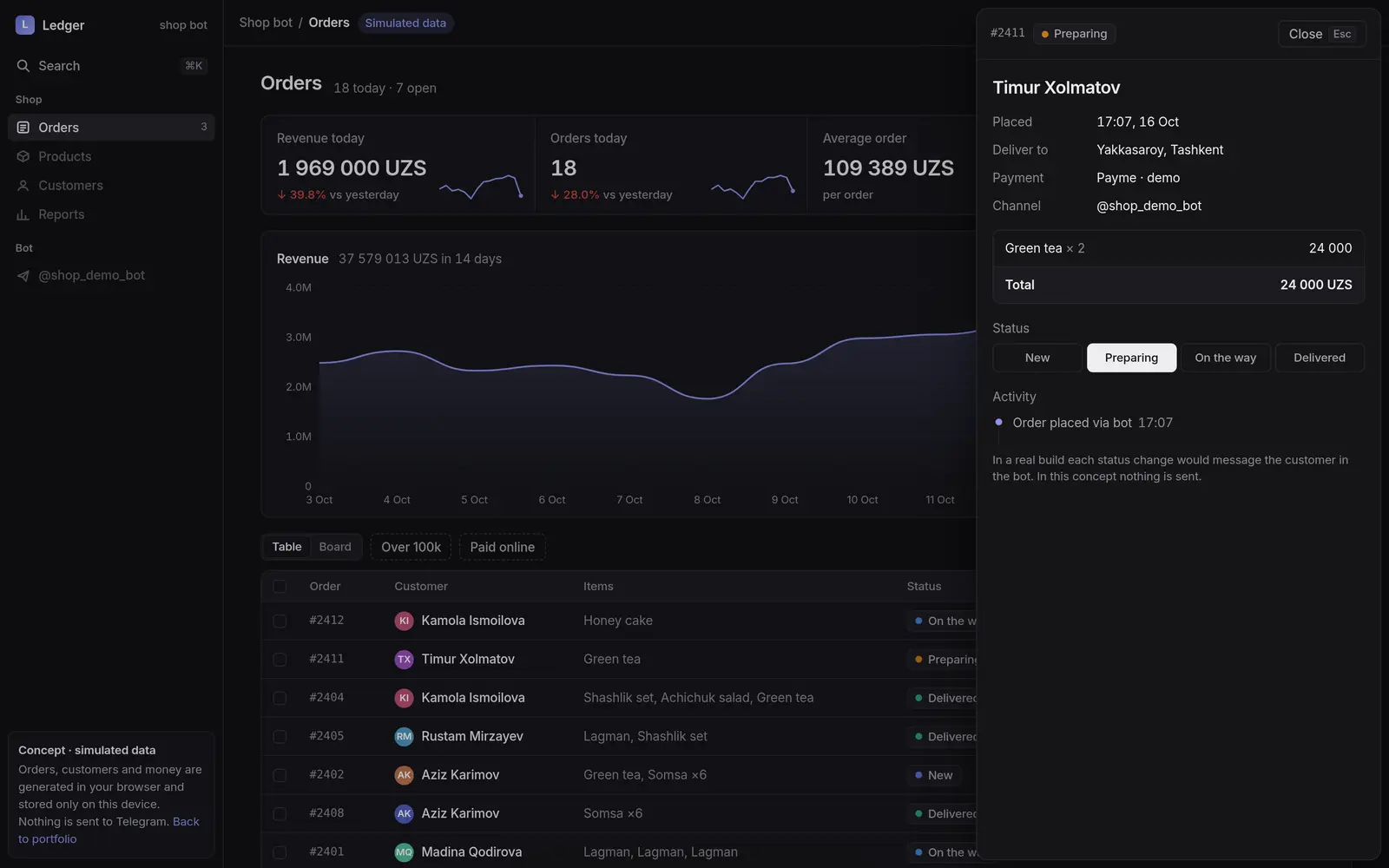Image resolution: width=1389 pixels, height=868 pixels.
Task: Click the AK avatar on order #2408
Action: tap(404, 813)
